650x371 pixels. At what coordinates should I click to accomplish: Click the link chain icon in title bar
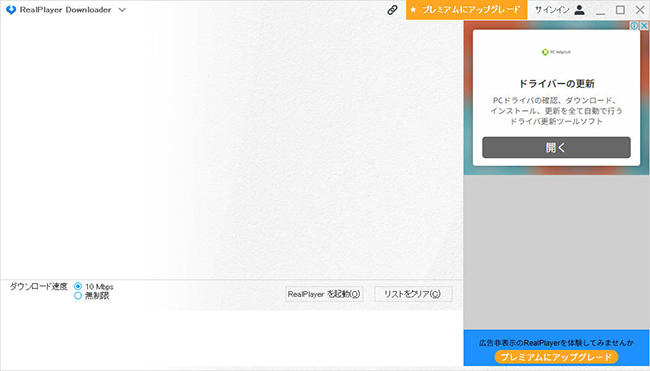392,10
